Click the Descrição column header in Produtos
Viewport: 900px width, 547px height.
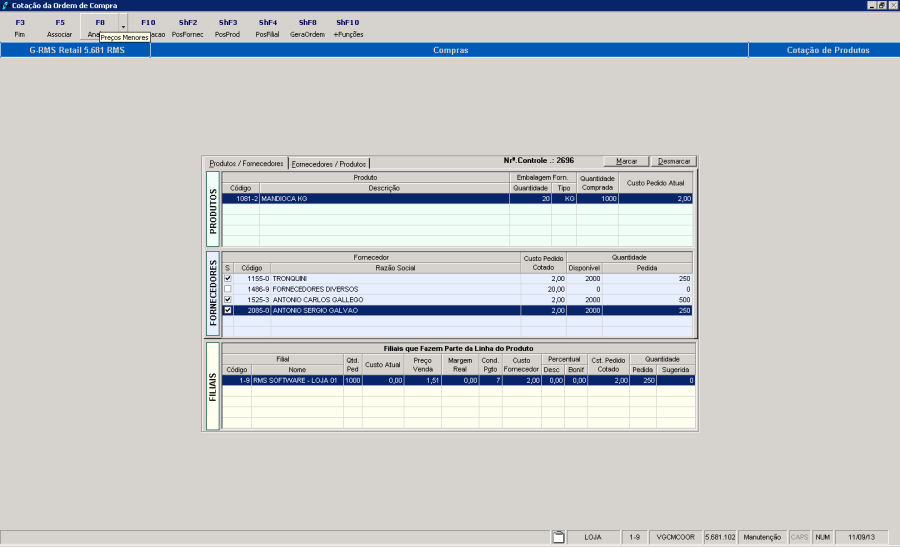tap(384, 188)
